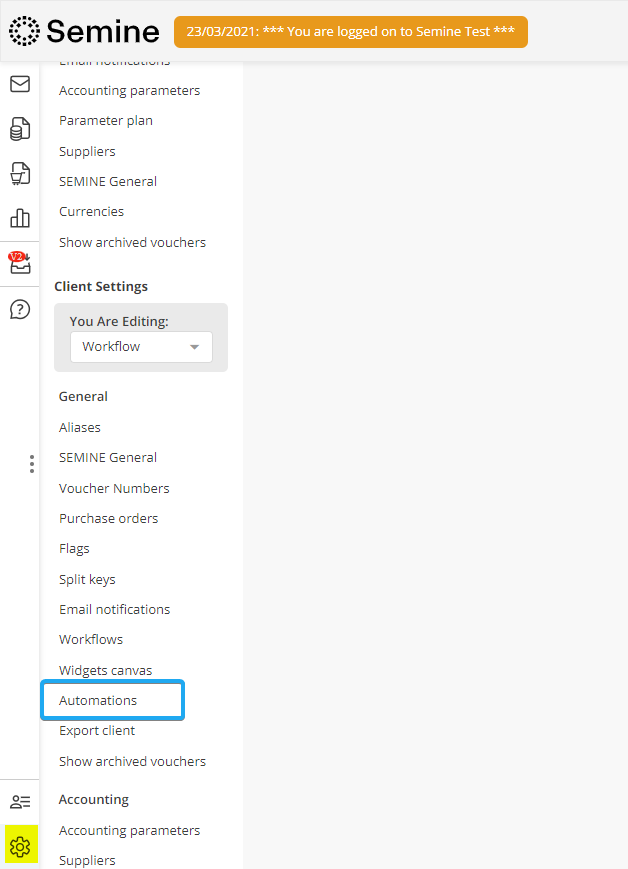Select Automations in client settings
This screenshot has width=628, height=869.
point(98,700)
